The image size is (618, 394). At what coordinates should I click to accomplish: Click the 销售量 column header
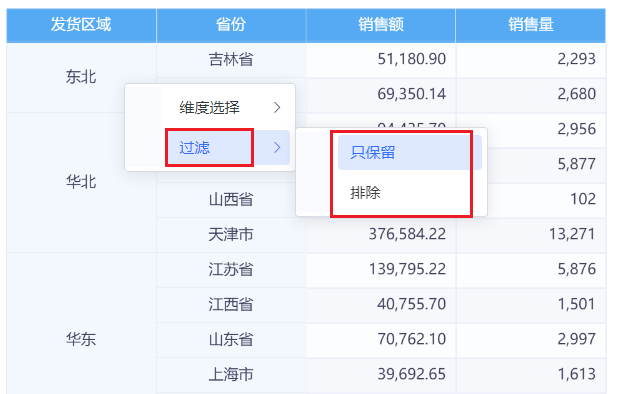click(x=531, y=25)
